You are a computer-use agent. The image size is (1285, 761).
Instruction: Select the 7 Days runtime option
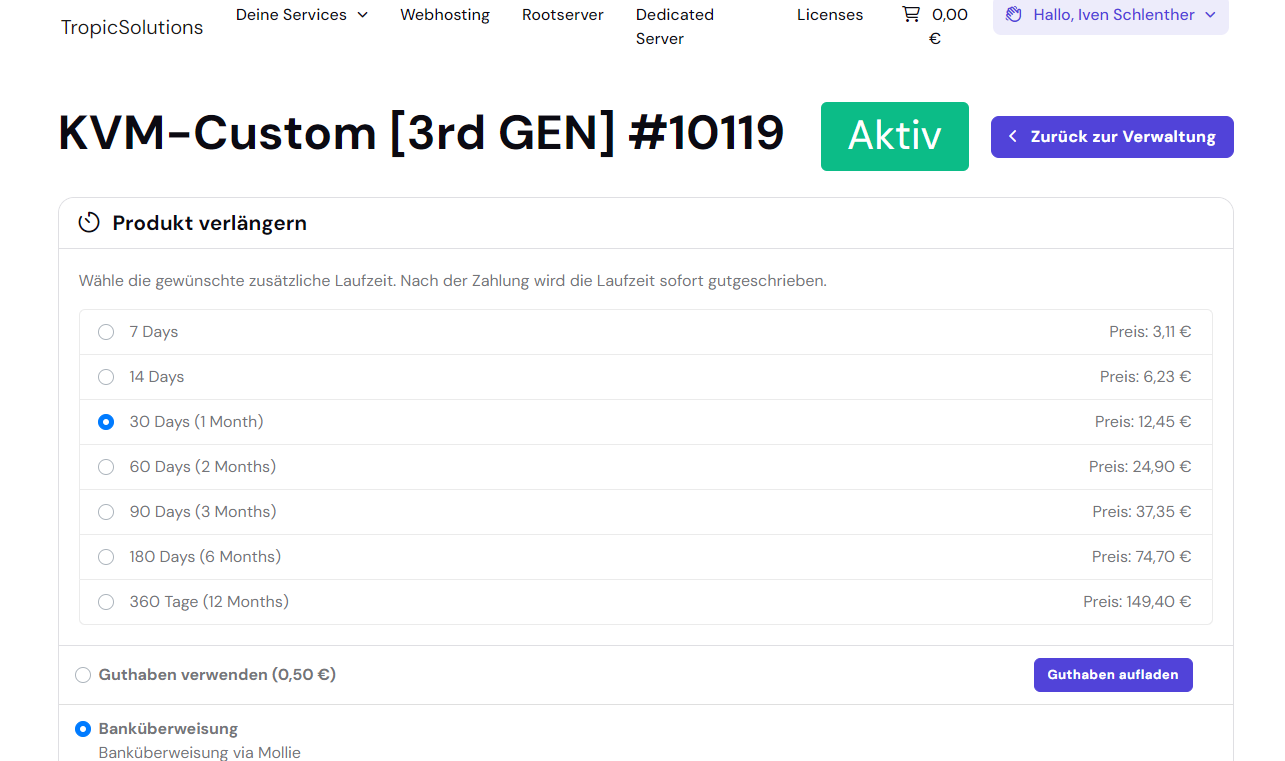pos(106,332)
